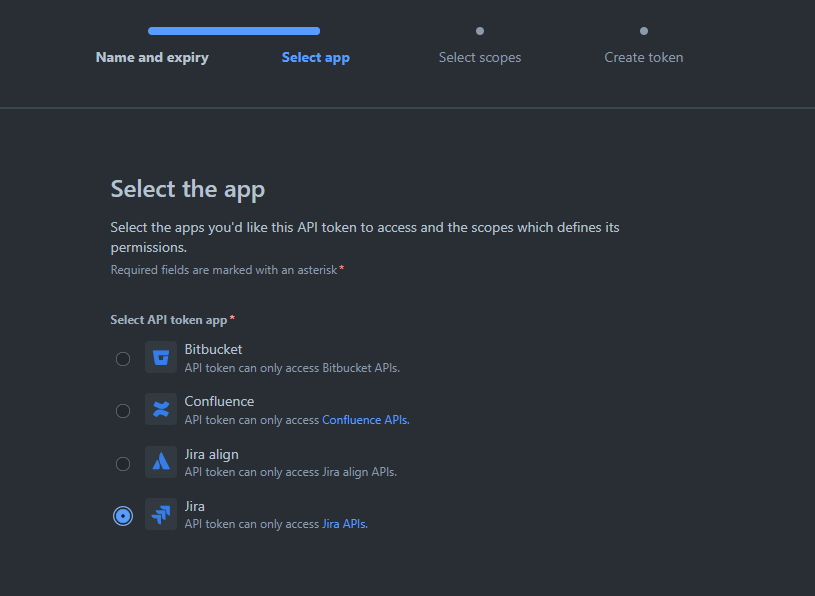Select the Jira align radio button
This screenshot has height=596, width=815.
[x=123, y=463]
